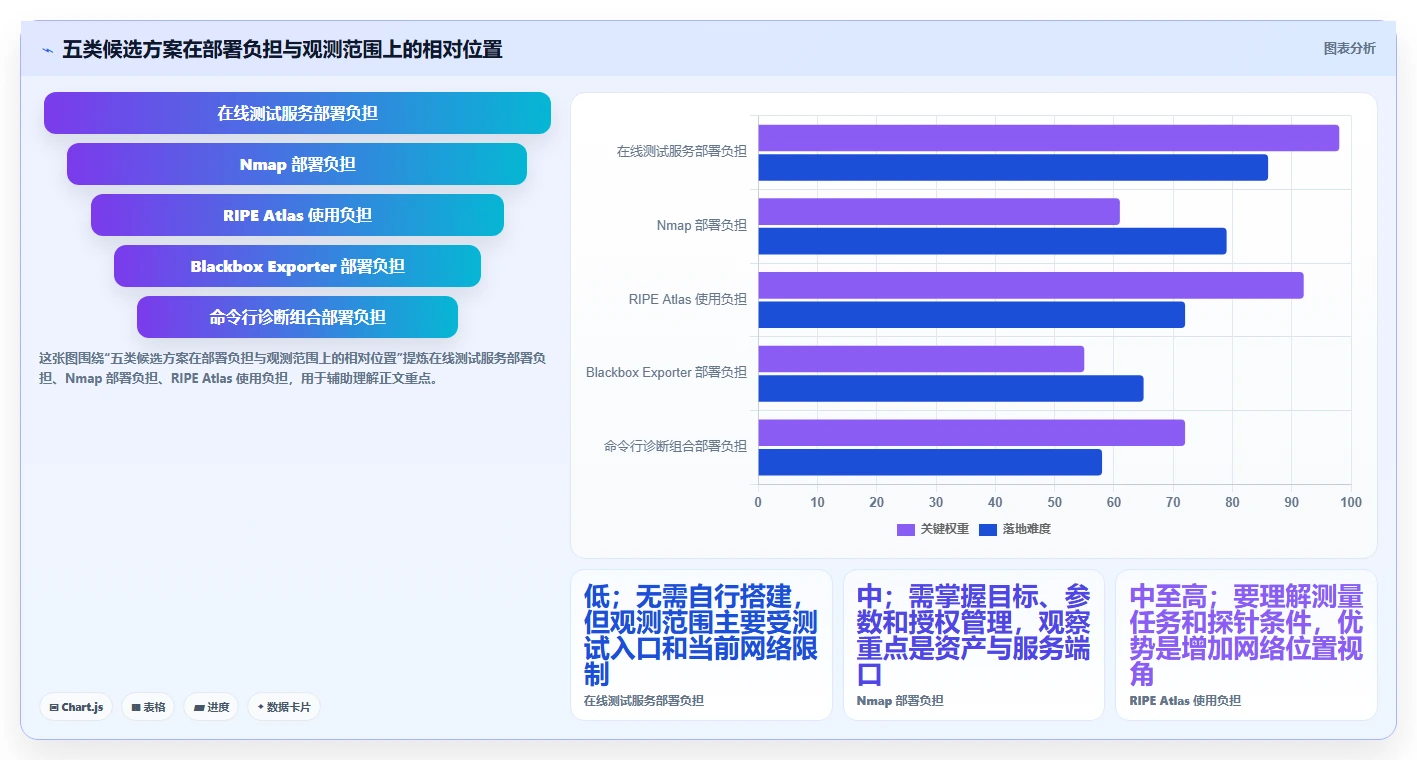Click the 数据卡片 tag chip
Screen dimensions: 1417x760
tap(284, 707)
